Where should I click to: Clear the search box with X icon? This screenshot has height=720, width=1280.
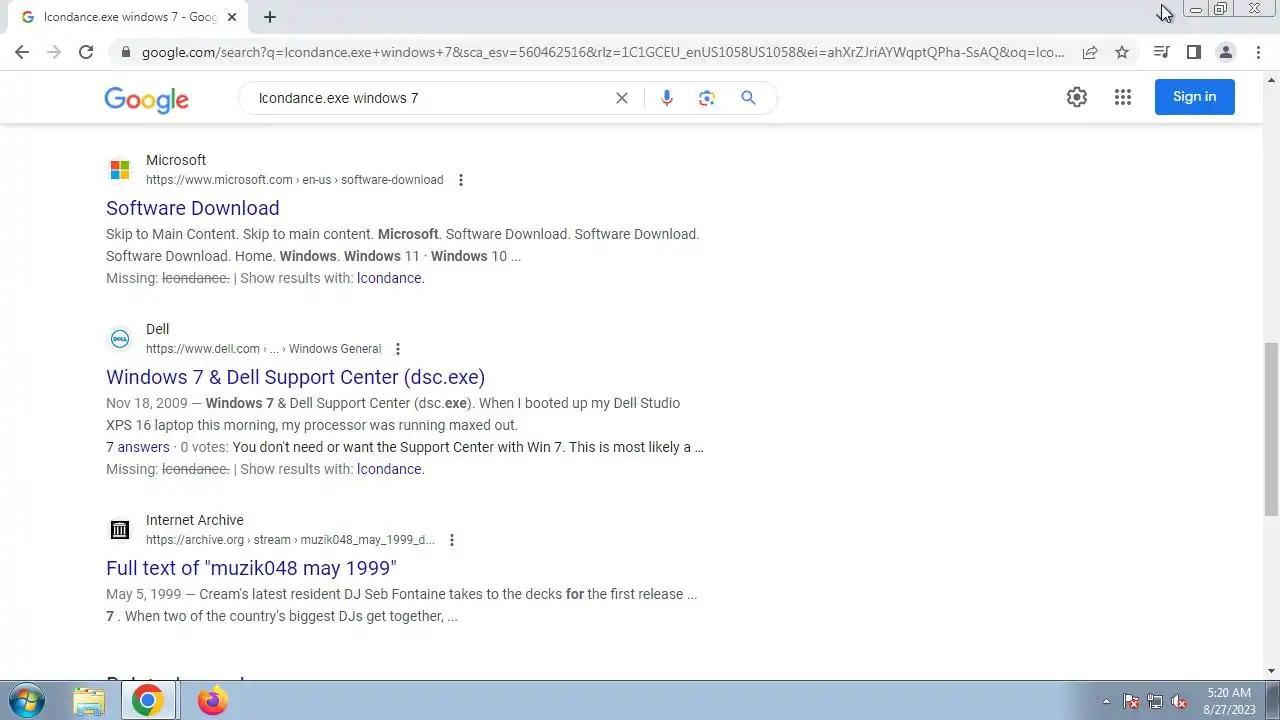point(622,98)
